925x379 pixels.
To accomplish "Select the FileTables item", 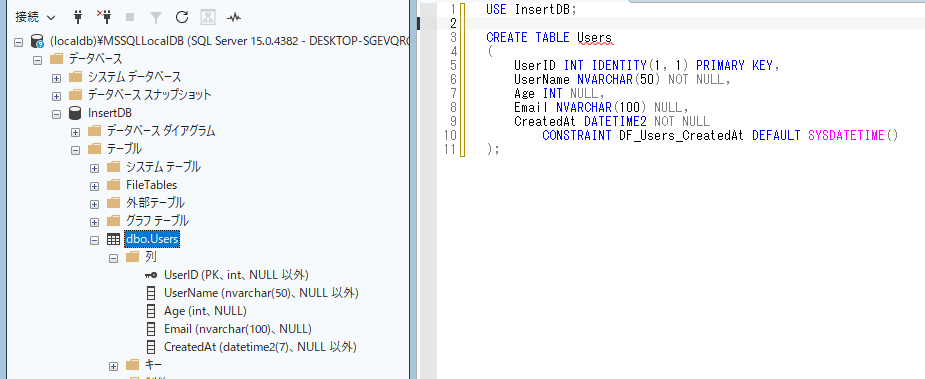I will point(152,185).
